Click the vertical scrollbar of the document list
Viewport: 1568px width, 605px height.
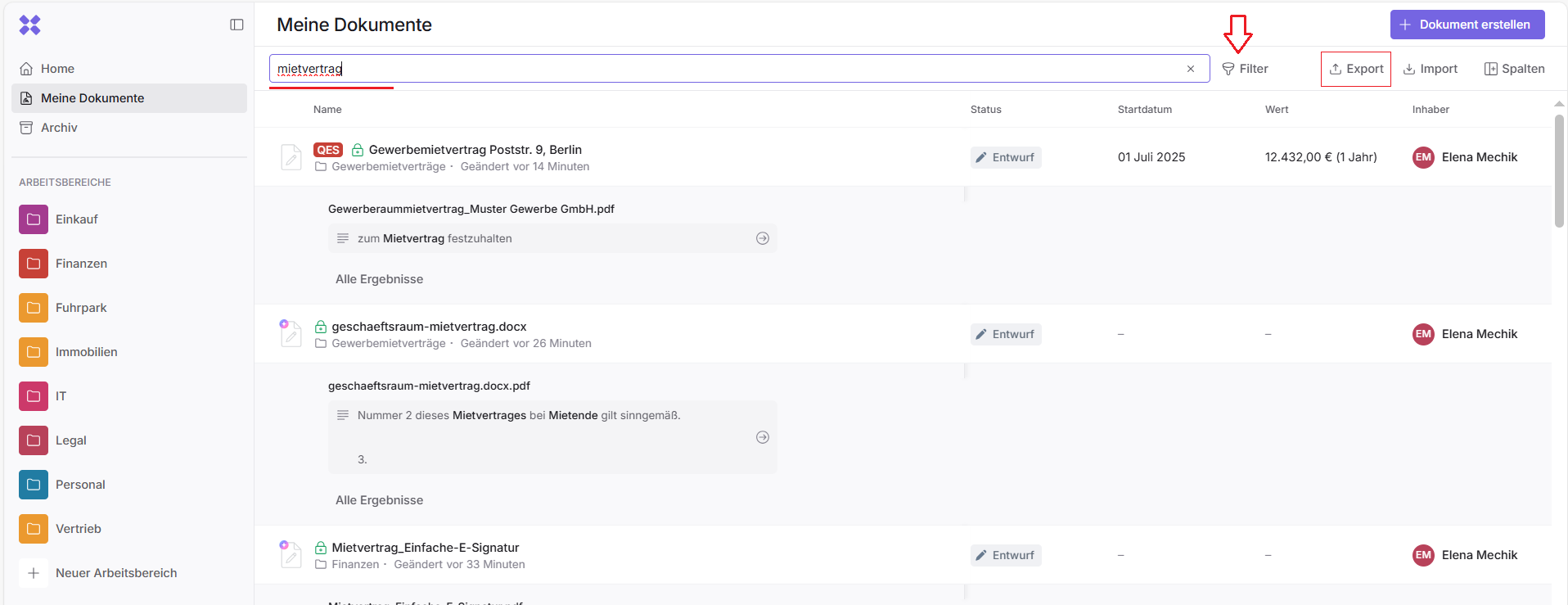tap(1559, 172)
